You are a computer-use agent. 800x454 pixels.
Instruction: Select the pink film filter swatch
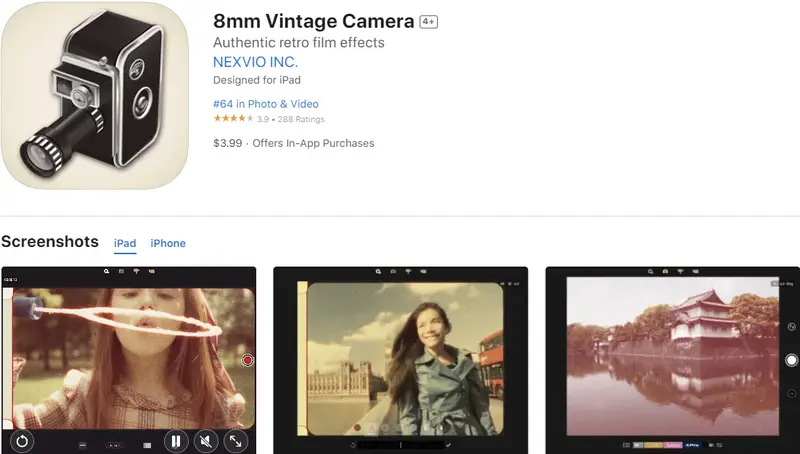(x=673, y=444)
